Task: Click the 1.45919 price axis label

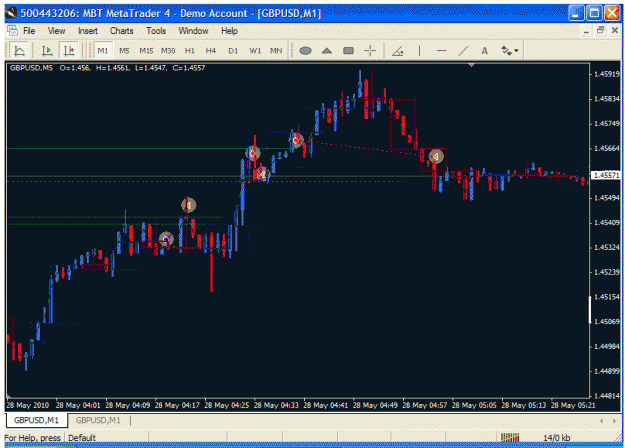Action: 607,74
